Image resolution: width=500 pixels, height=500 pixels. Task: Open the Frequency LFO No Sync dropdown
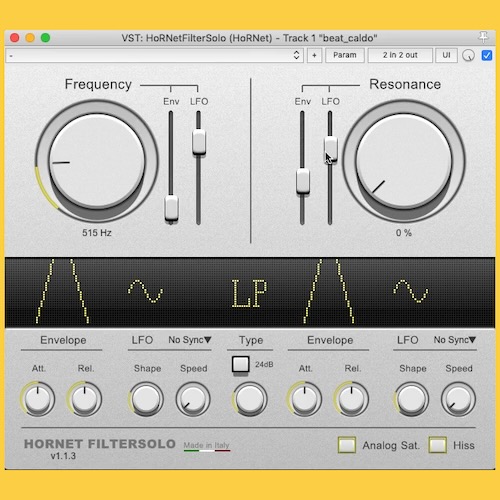pyautogui.click(x=190, y=340)
